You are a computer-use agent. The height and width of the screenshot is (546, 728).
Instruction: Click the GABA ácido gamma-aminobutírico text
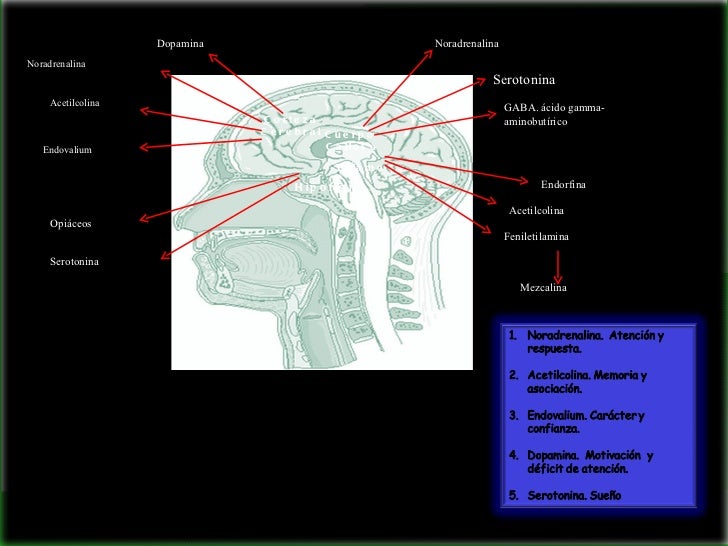[x=554, y=115]
